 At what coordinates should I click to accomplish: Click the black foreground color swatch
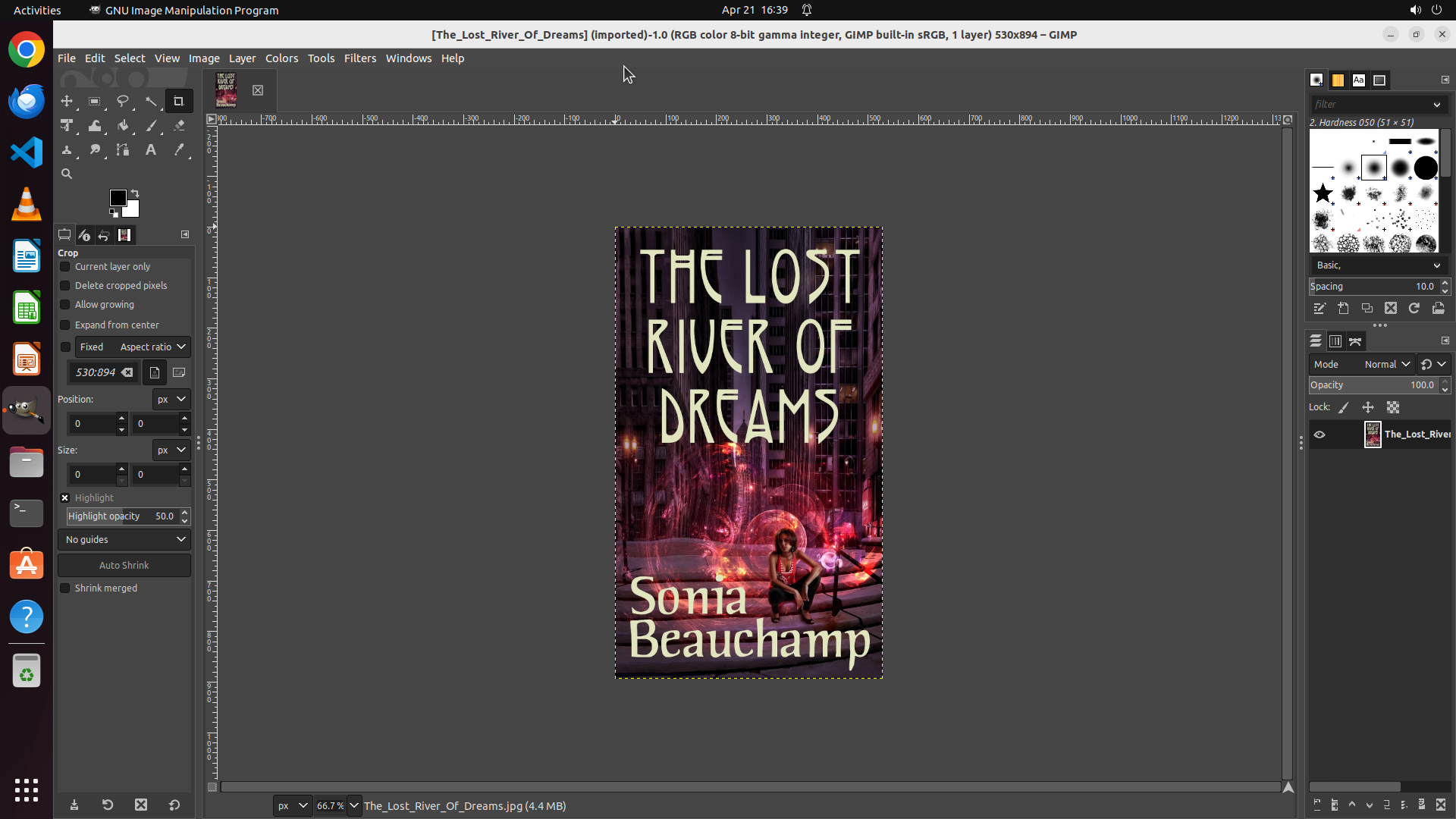tap(117, 198)
